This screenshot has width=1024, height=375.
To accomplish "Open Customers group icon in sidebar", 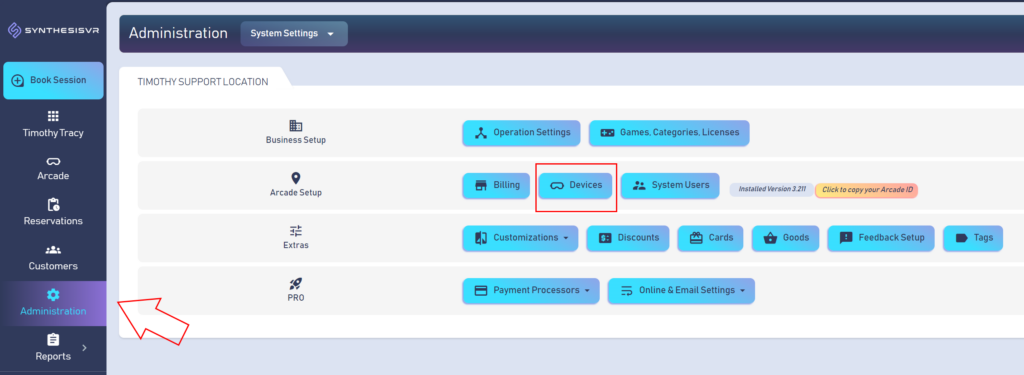I will tap(53, 250).
